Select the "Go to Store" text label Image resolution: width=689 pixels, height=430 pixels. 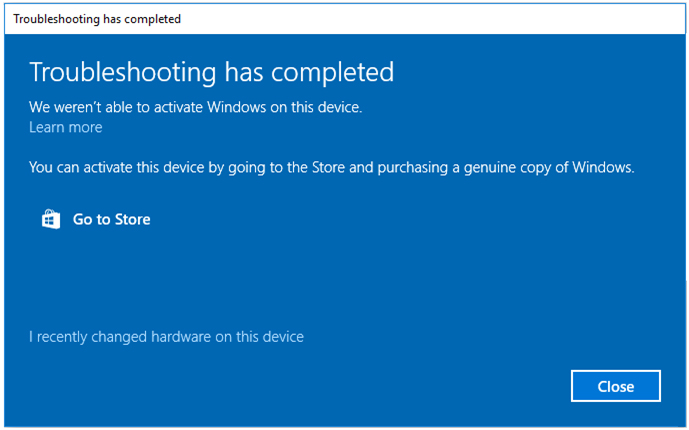pyautogui.click(x=111, y=219)
